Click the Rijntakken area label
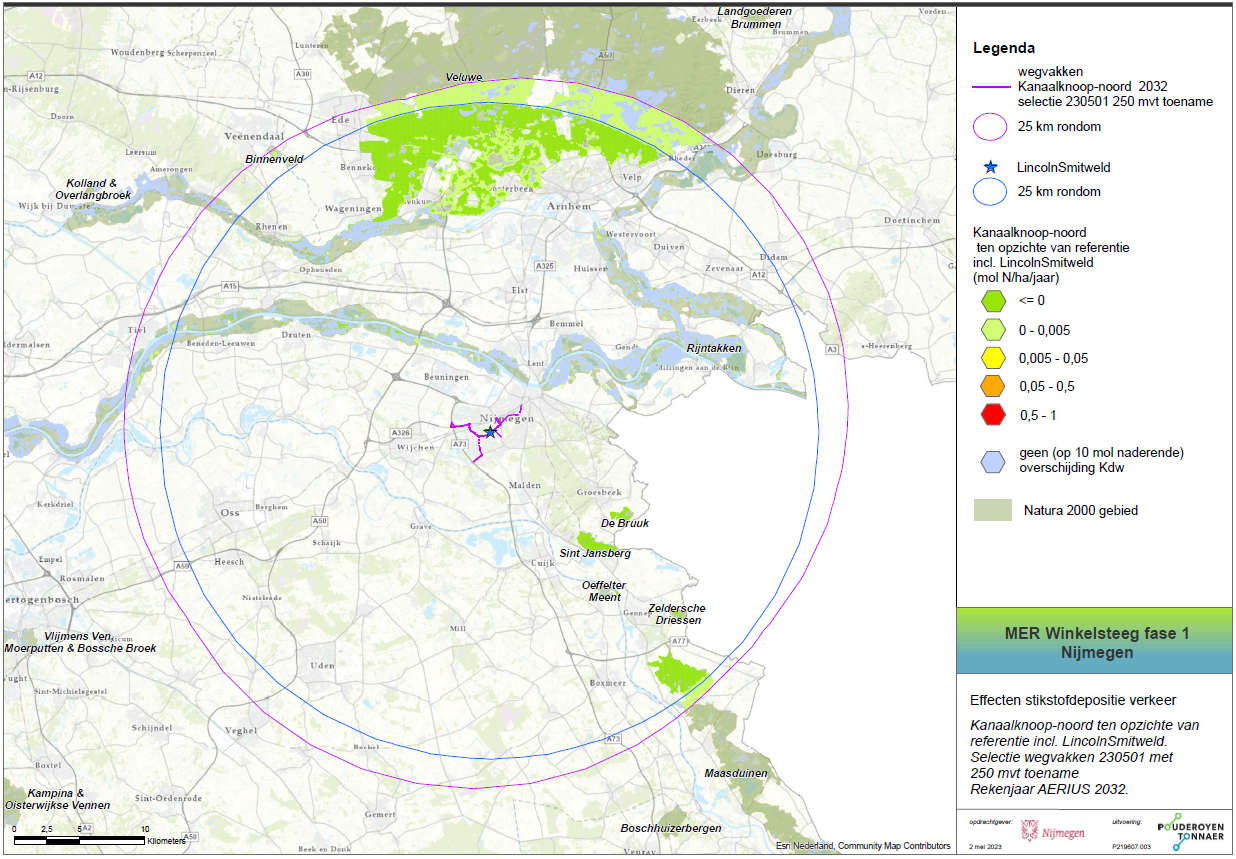The height and width of the screenshot is (859, 1236). [714, 348]
